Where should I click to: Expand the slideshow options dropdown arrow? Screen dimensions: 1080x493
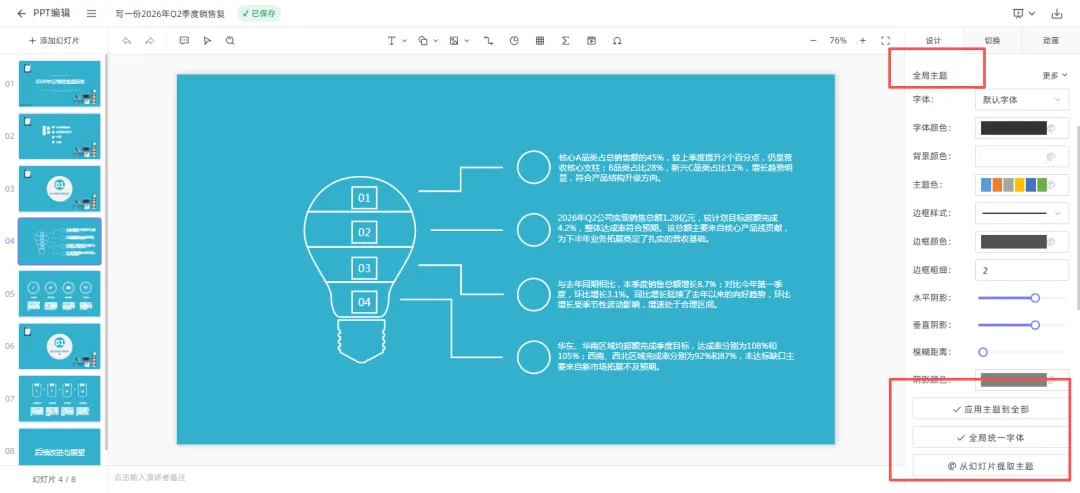pos(1032,13)
